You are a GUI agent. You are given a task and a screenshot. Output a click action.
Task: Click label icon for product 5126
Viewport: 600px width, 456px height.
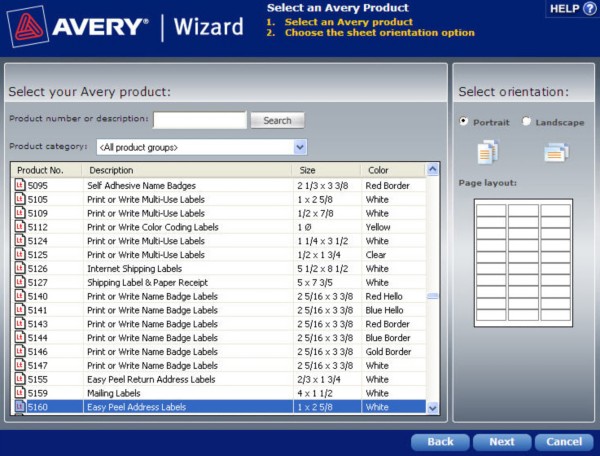coord(20,268)
